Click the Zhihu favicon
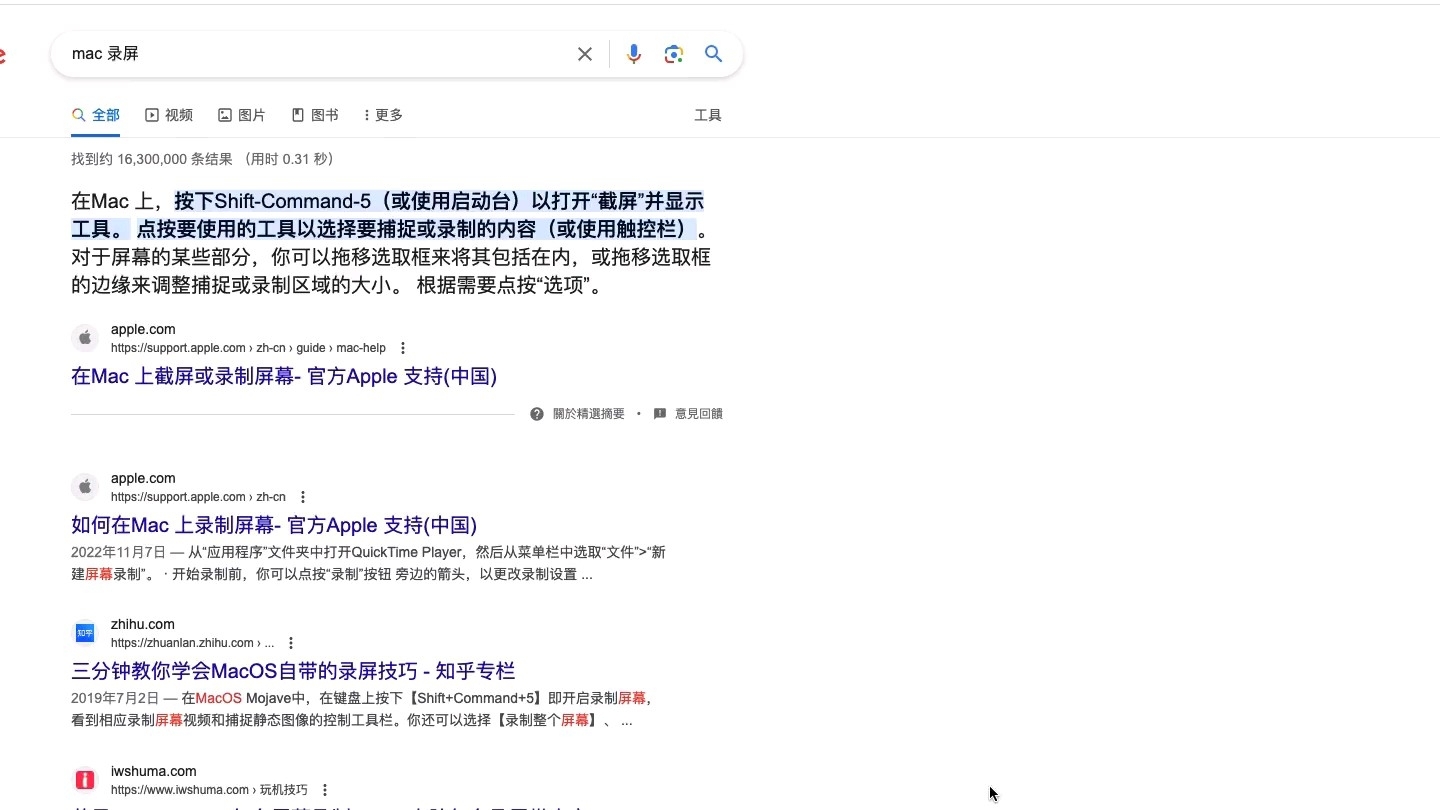The width and height of the screenshot is (1440, 810). 86,633
